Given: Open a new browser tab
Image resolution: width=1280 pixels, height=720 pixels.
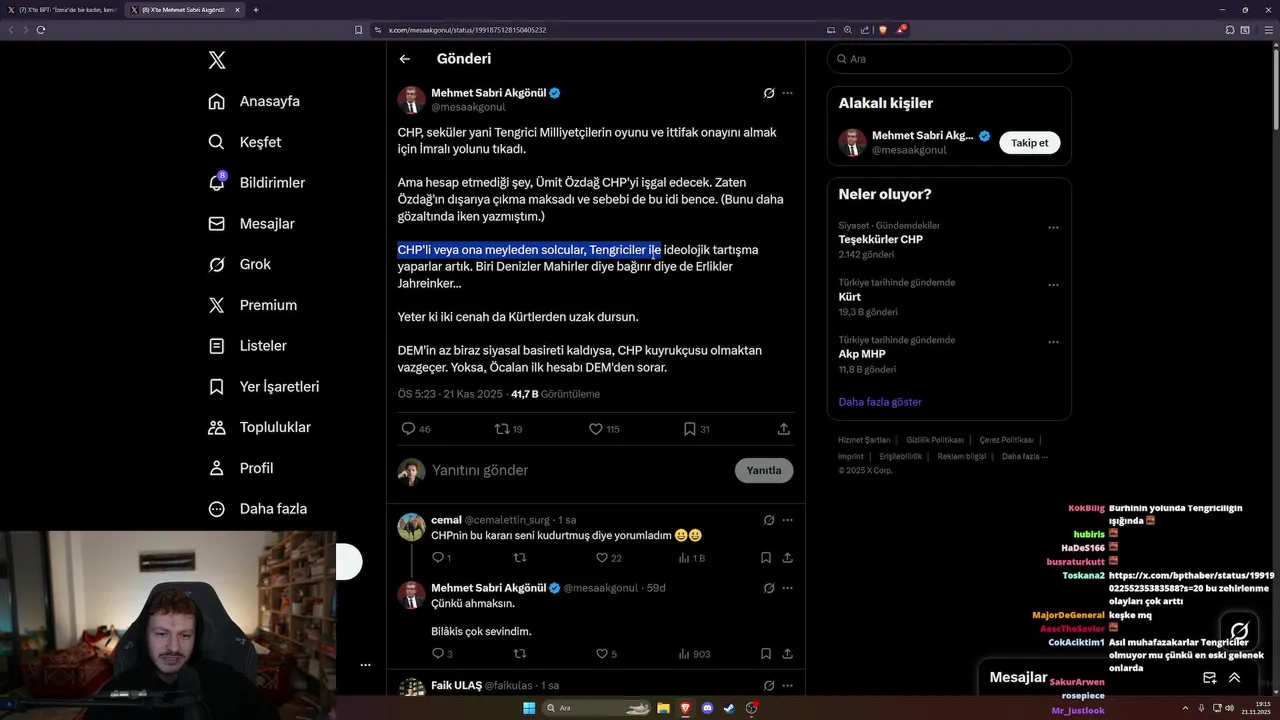Looking at the screenshot, I should [256, 10].
